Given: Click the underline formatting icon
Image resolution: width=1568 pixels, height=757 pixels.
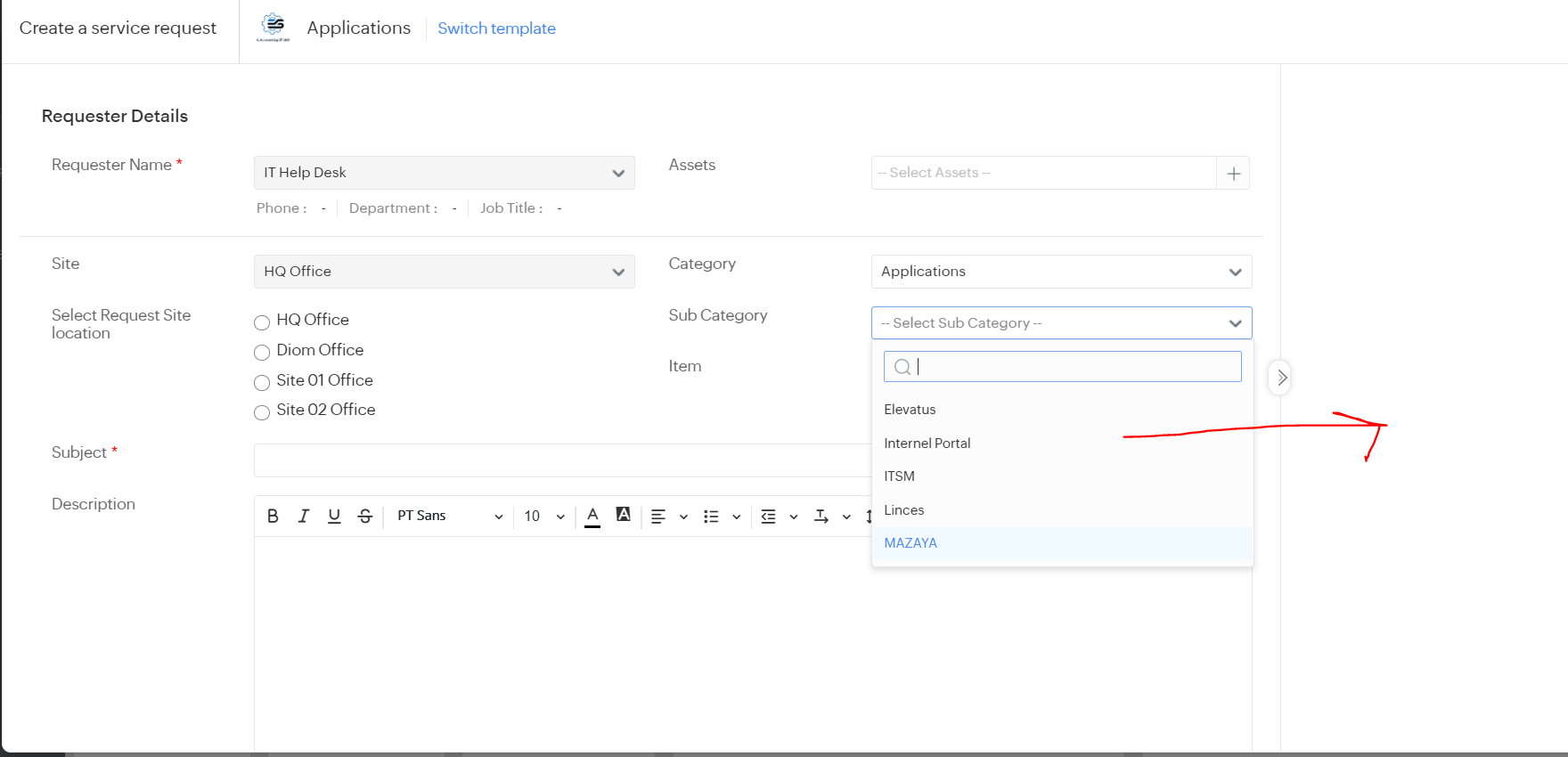Looking at the screenshot, I should point(334,517).
